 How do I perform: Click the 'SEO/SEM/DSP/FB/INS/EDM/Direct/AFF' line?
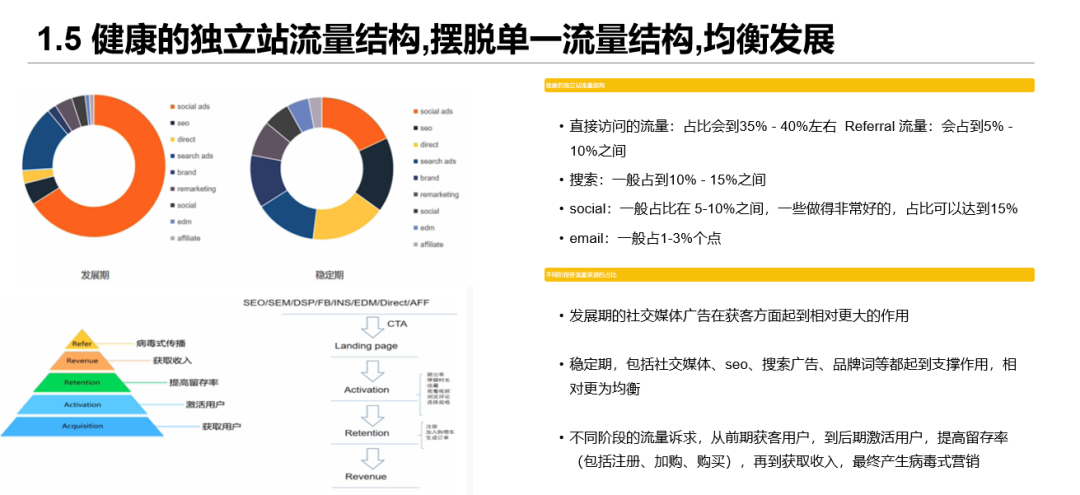click(336, 303)
